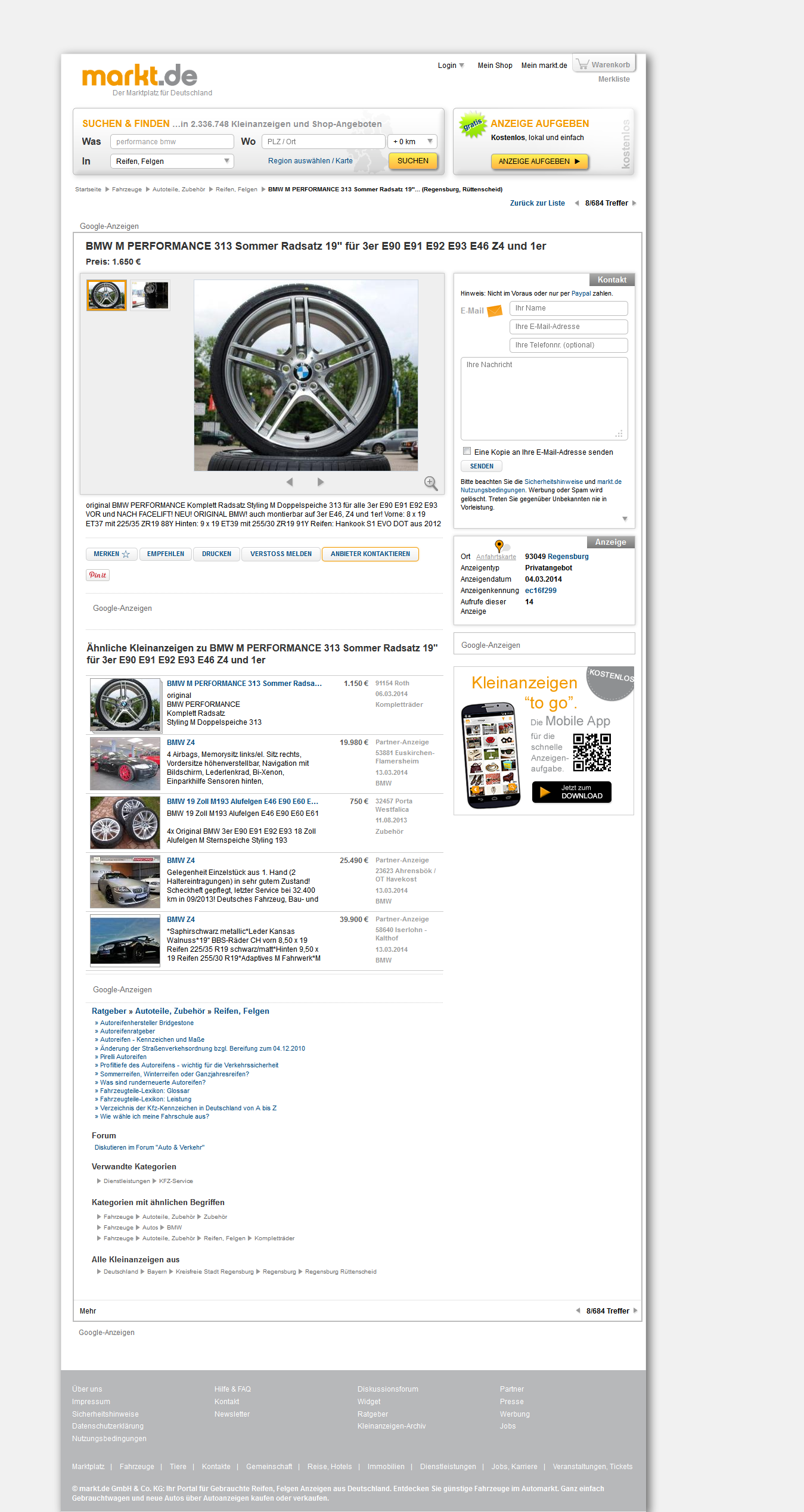Click the SUCHEN search button
Screen dimensions: 804x1512
coord(413,161)
